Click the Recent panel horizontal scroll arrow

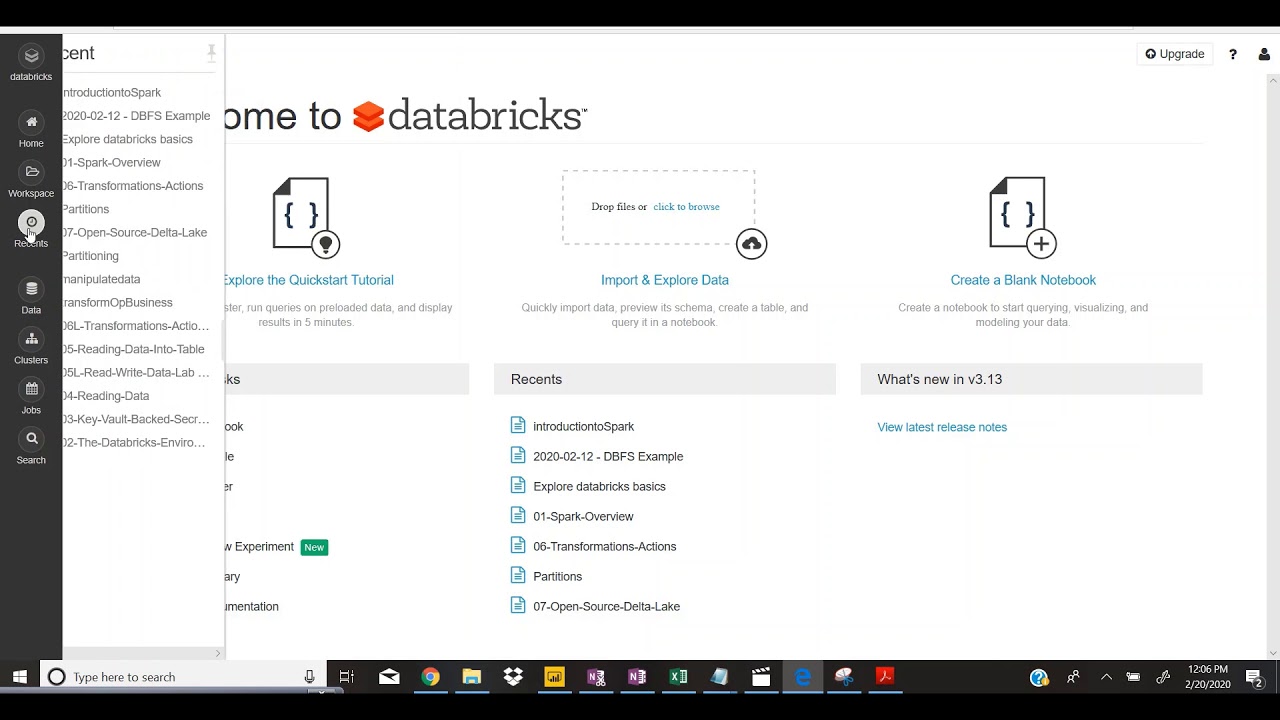[x=218, y=654]
